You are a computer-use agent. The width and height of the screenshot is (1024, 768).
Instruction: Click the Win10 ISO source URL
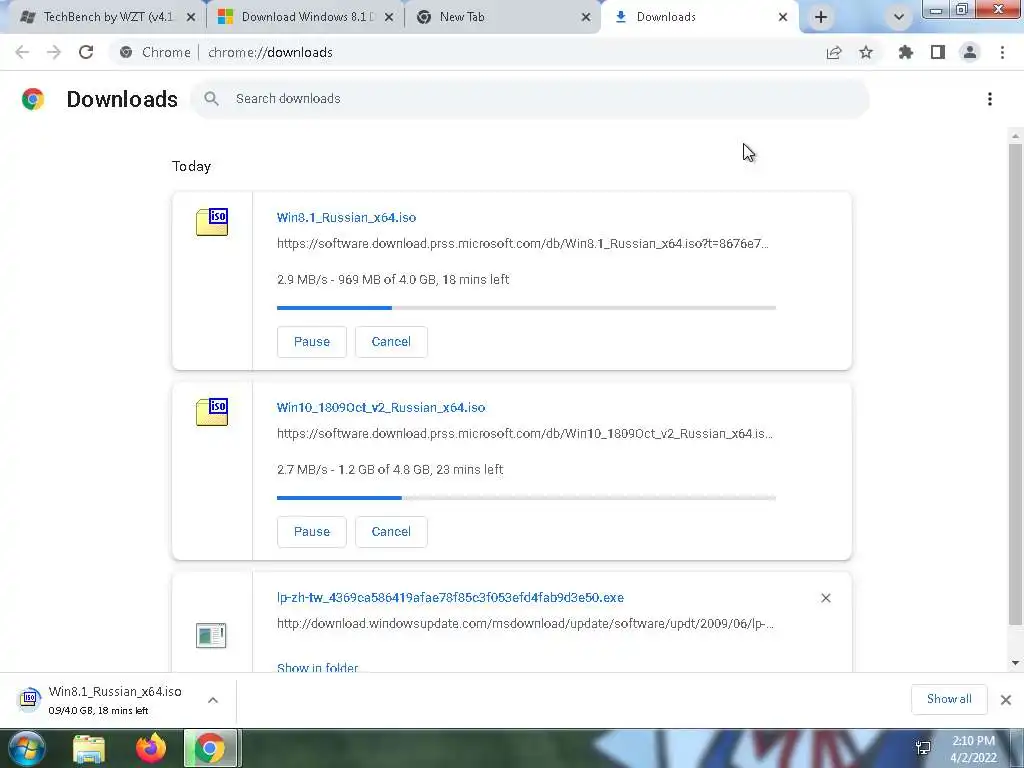pos(524,434)
